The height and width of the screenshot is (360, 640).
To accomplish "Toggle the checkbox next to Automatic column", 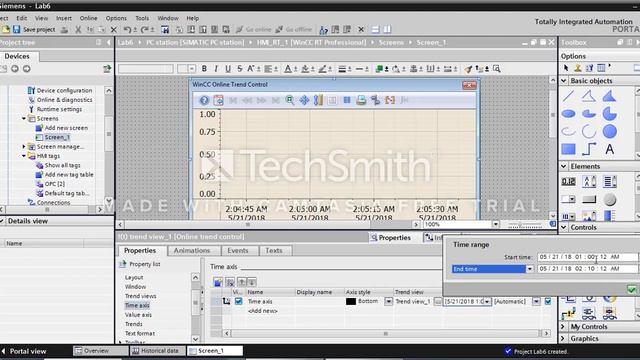I will pyautogui.click(x=548, y=301).
